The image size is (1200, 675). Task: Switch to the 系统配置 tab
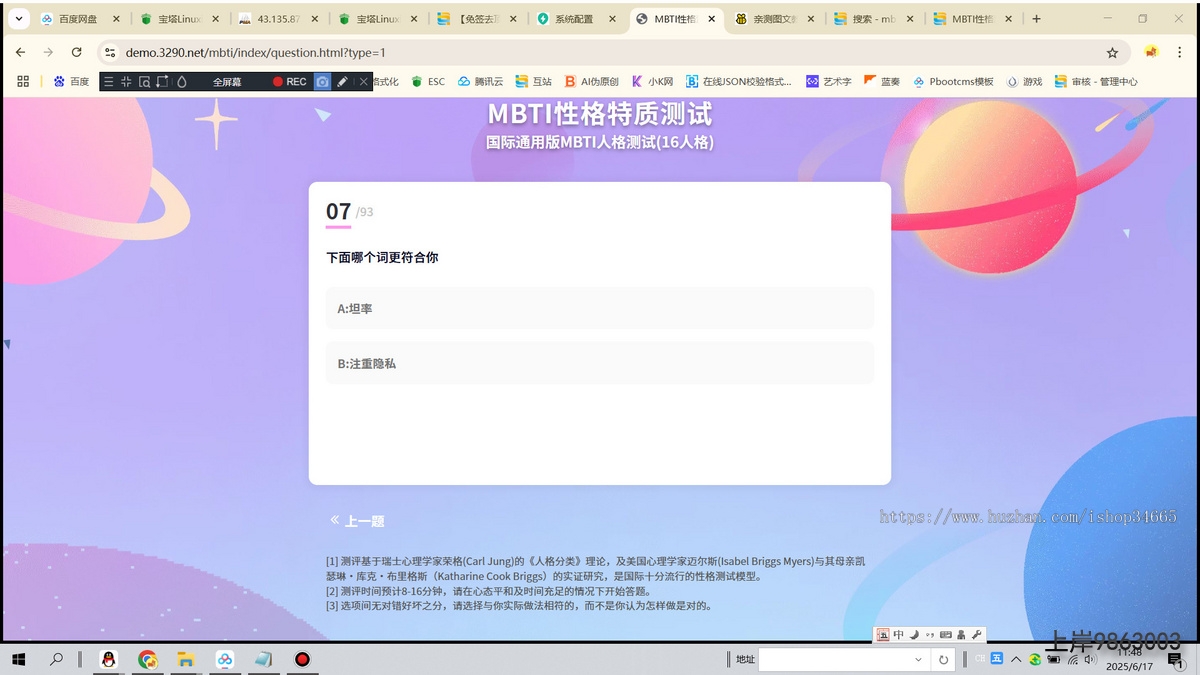point(573,19)
